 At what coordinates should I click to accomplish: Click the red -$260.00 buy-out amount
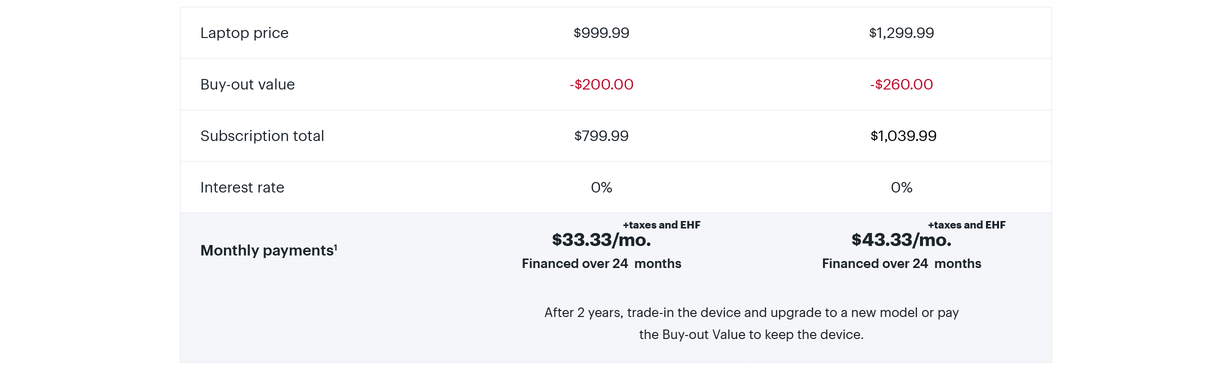tap(901, 85)
